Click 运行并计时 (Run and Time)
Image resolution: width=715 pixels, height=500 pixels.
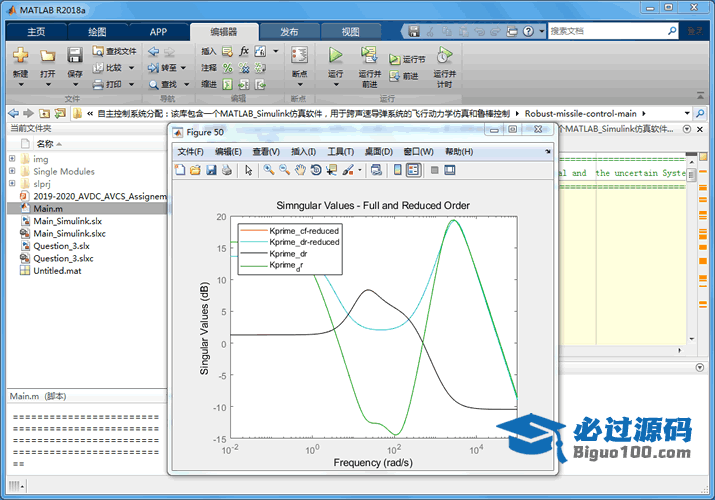(x=445, y=67)
